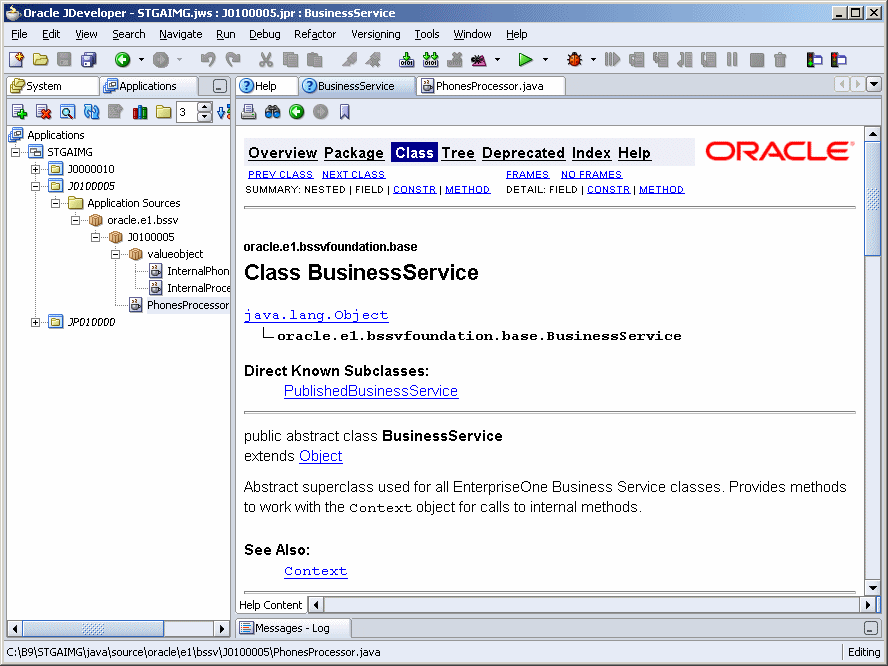Click the binoculars Find icon in help viewer

[272, 112]
